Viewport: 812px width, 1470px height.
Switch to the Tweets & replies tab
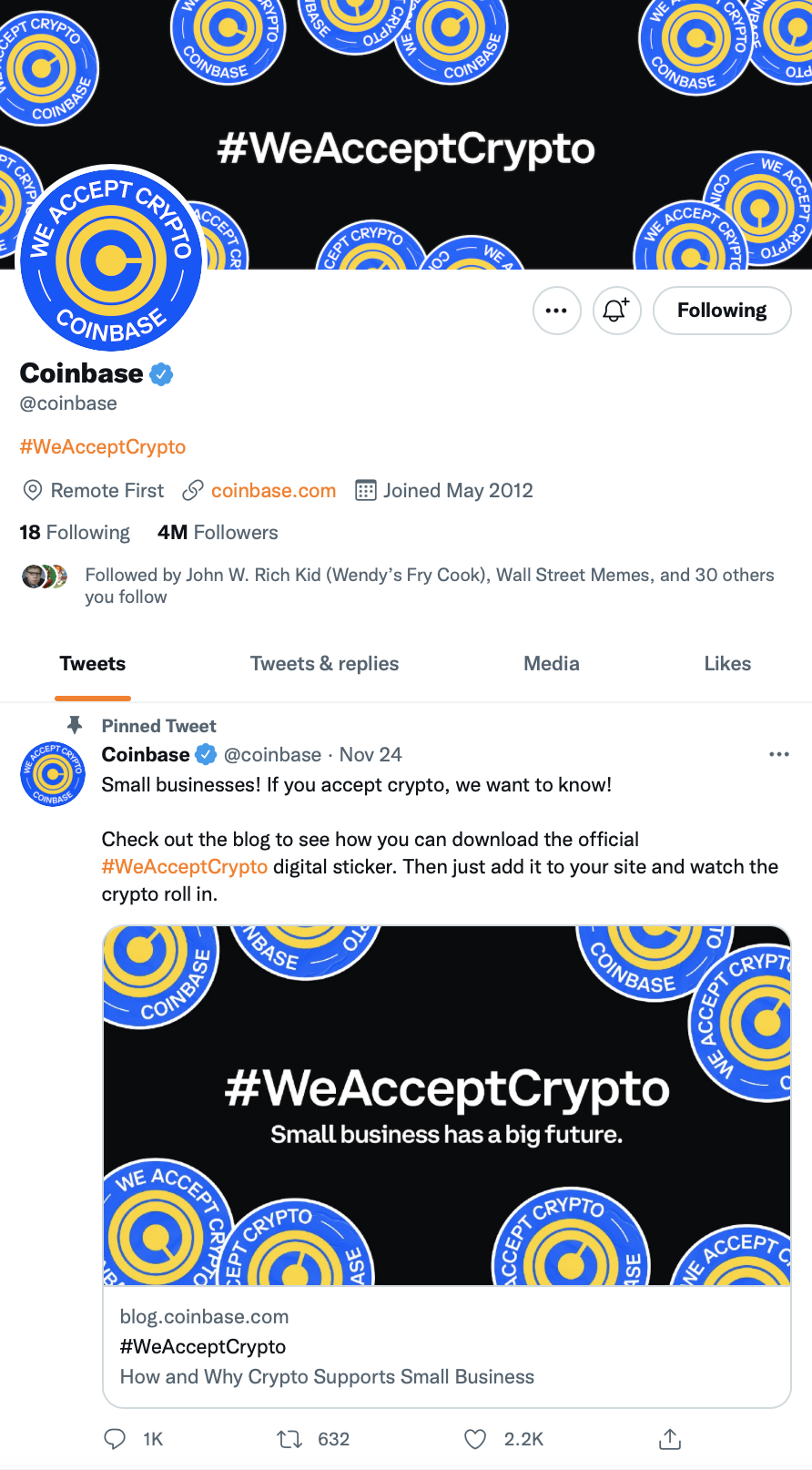click(x=324, y=664)
